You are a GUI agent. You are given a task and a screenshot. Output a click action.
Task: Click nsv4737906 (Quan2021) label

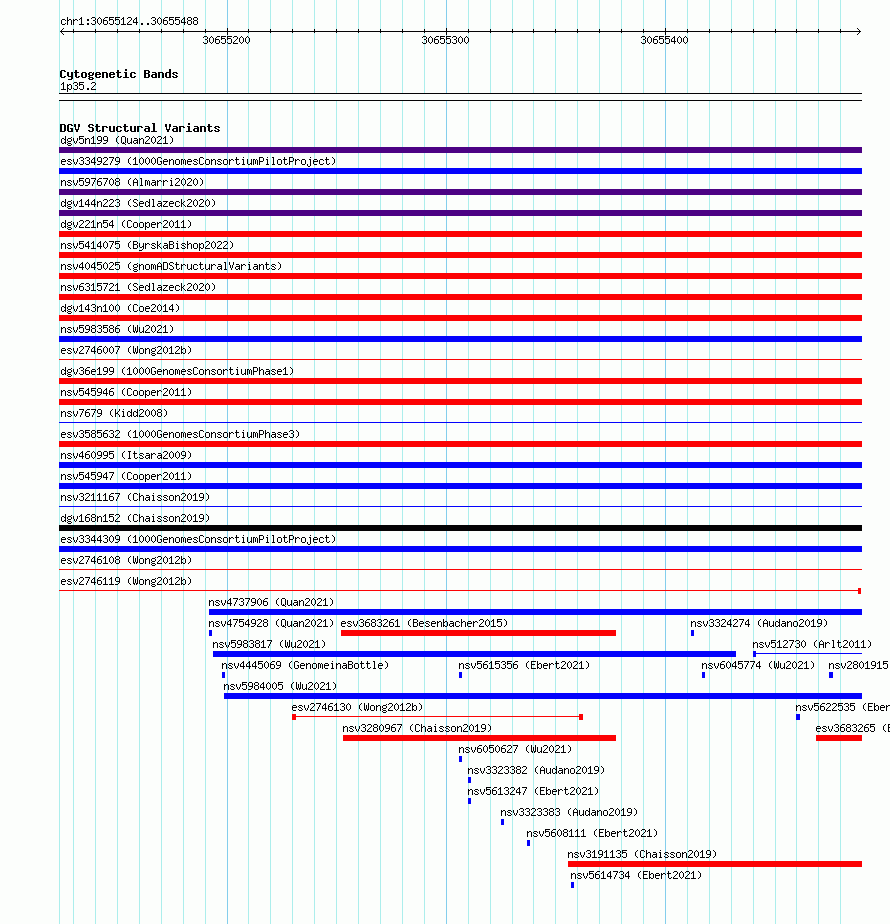pos(271,602)
